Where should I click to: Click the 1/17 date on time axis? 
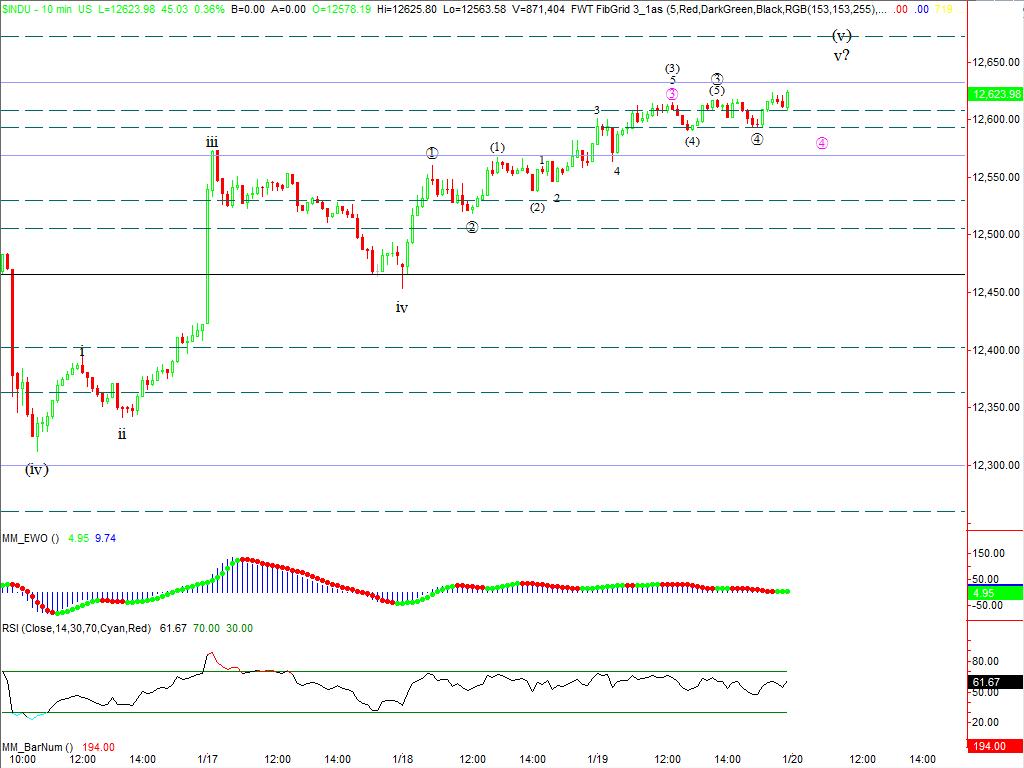tap(208, 759)
